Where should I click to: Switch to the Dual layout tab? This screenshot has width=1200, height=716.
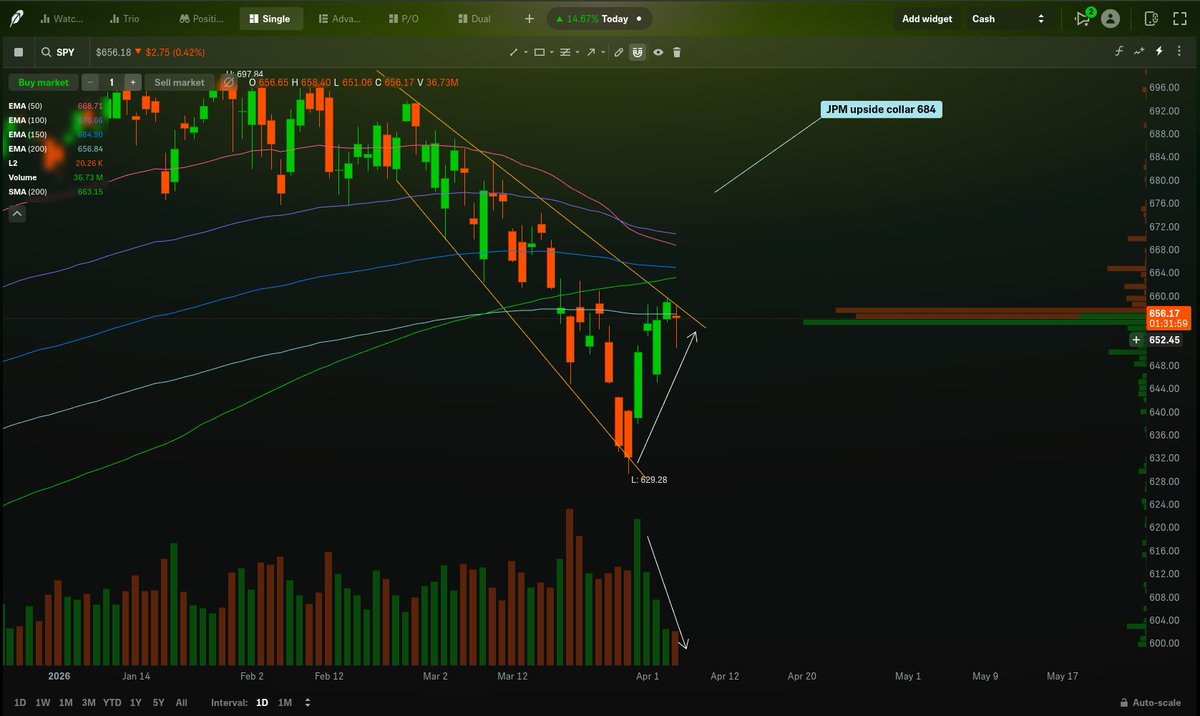click(476, 18)
